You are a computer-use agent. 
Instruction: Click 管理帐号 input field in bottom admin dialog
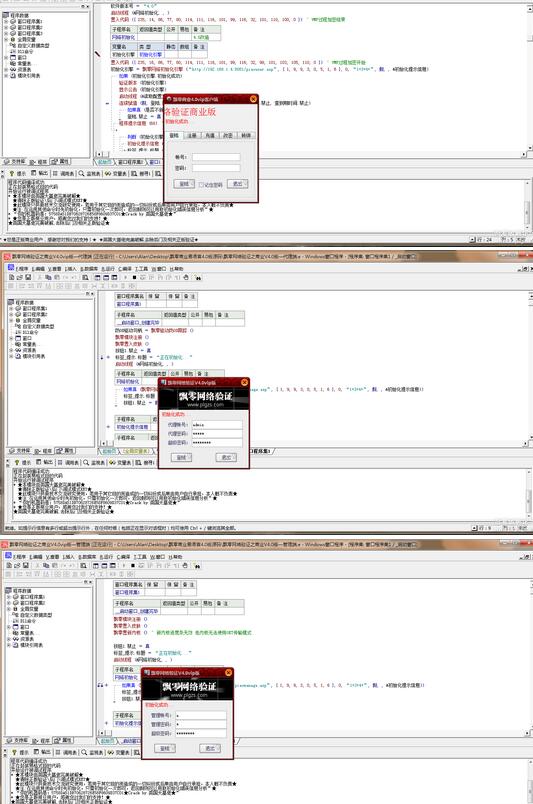click(200, 715)
